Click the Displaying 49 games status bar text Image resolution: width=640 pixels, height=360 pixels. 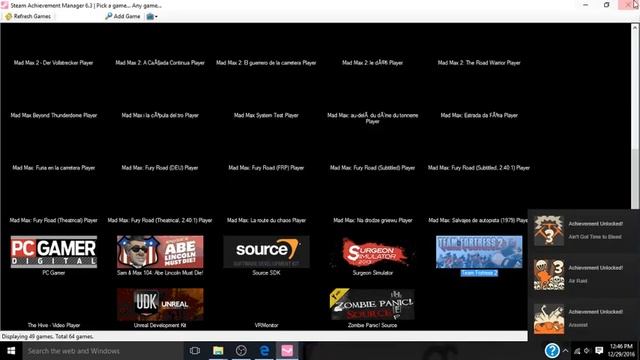(48, 337)
